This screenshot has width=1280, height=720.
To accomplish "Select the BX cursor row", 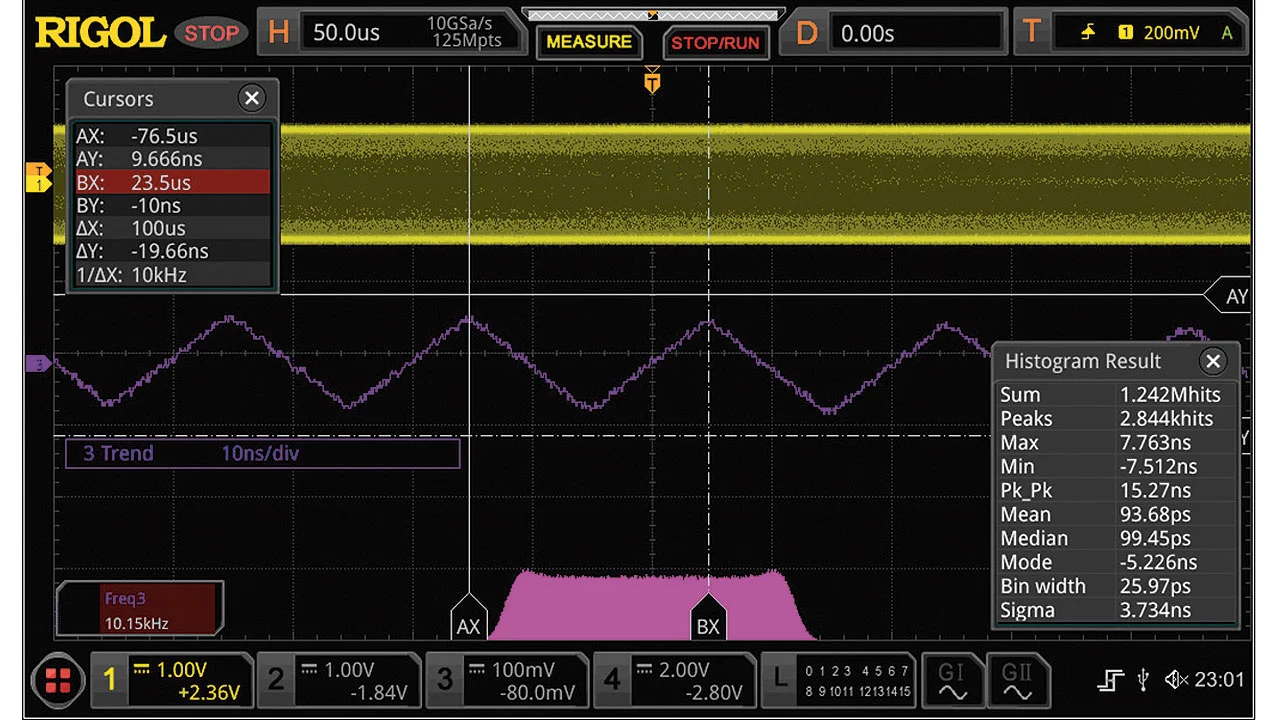I will [171, 182].
